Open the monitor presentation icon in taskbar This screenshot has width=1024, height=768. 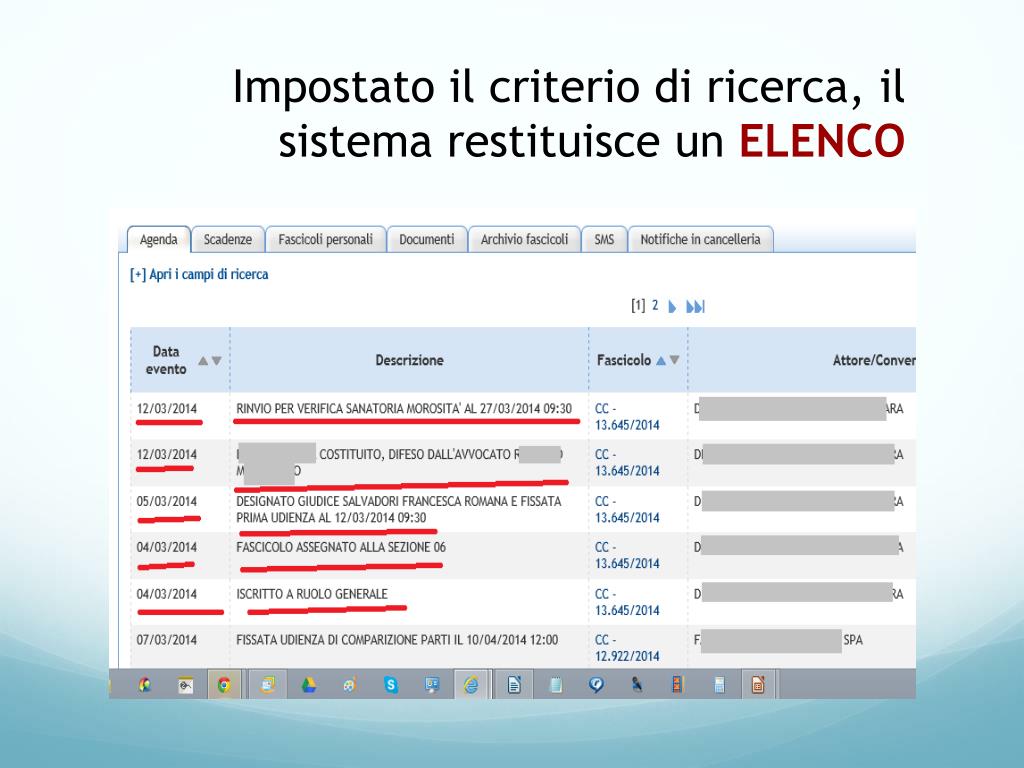pyautogui.click(x=432, y=685)
